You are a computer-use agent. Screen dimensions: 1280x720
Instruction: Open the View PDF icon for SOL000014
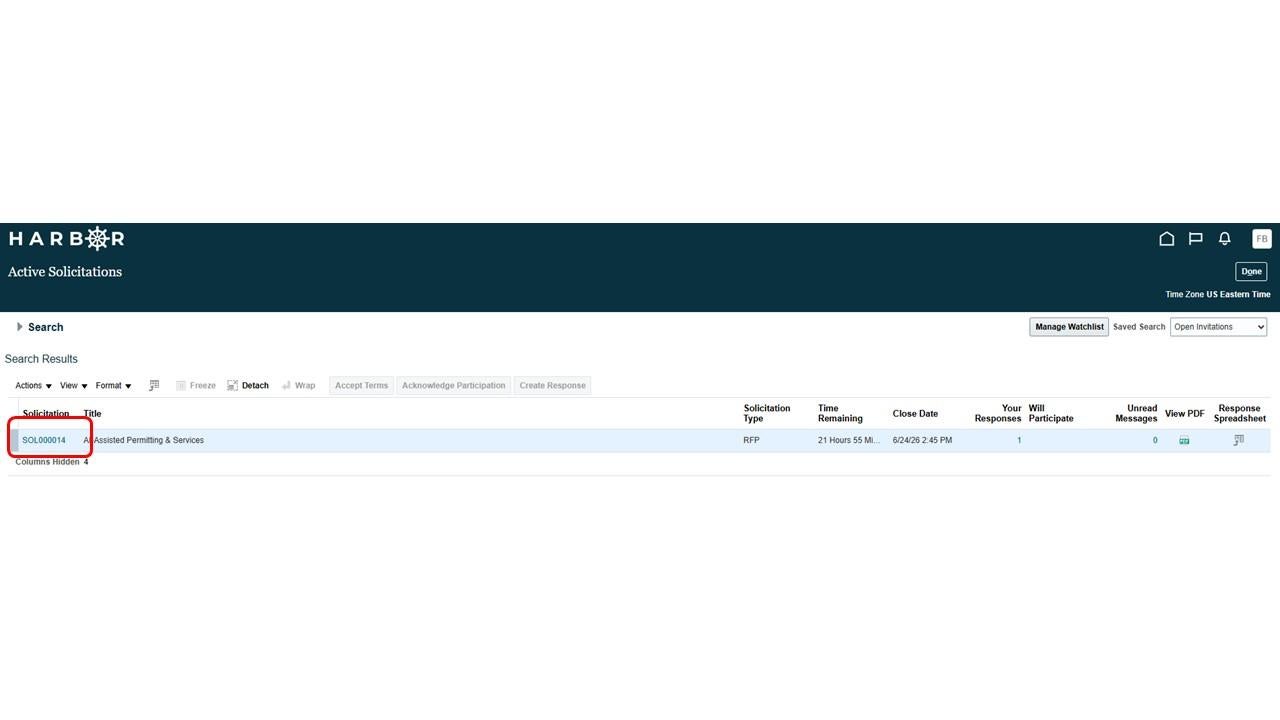[1184, 440]
